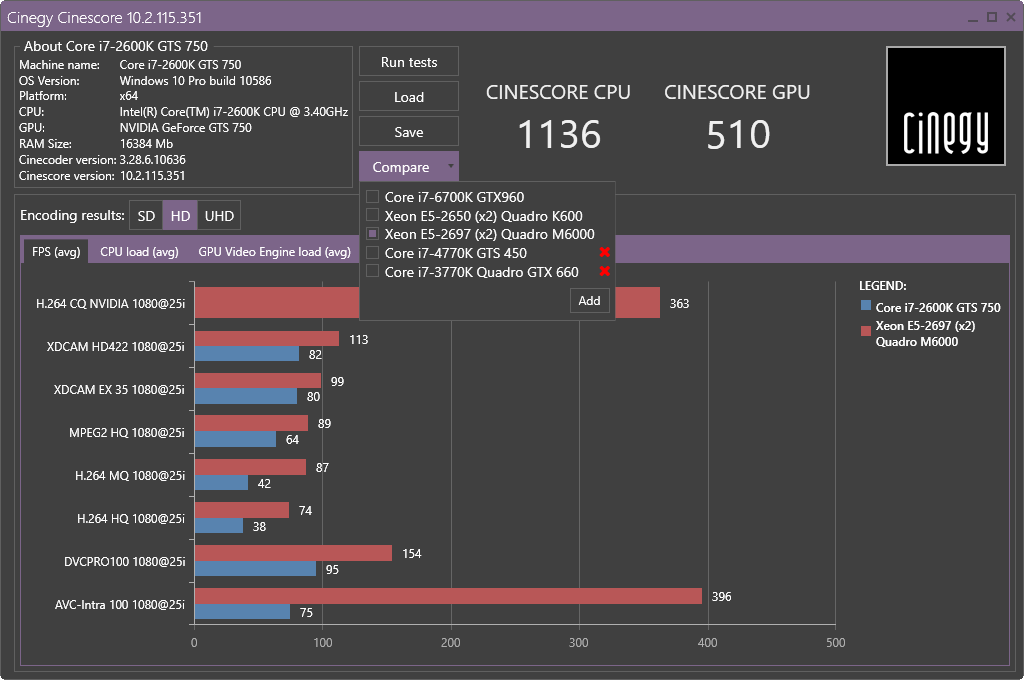Select HD encoding results

[180, 216]
